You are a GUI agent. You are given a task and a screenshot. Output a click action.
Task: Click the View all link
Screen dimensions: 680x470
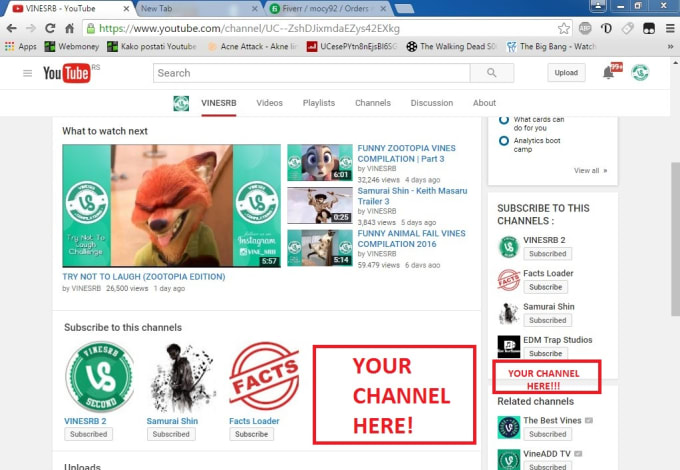(590, 171)
